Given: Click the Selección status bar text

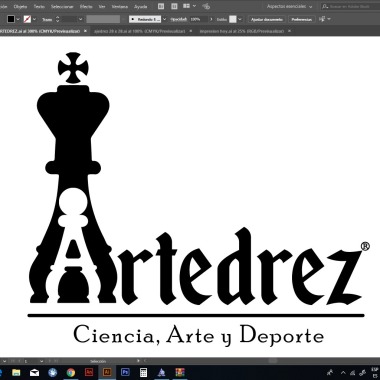Looking at the screenshot, I should point(98,361).
